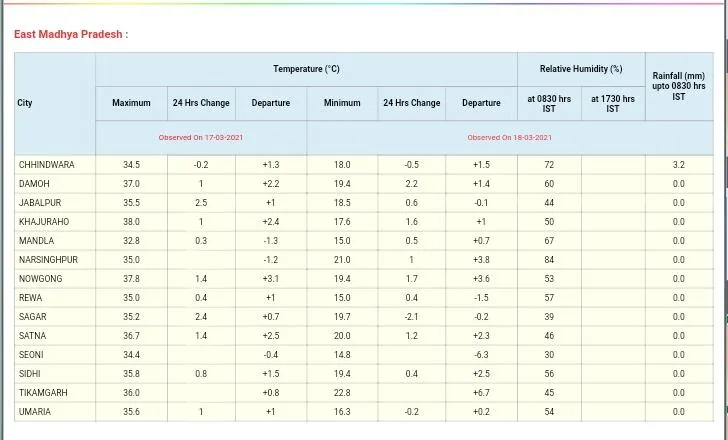The image size is (728, 440).
Task: Click Seoni humidity value 30
Action: coord(549,355)
